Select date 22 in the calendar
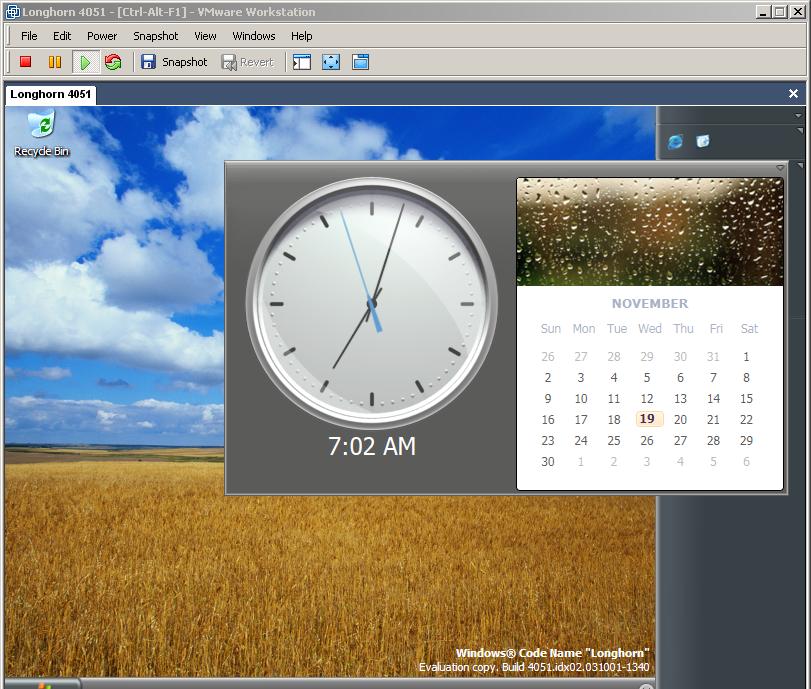811x689 pixels. pyautogui.click(x=746, y=420)
